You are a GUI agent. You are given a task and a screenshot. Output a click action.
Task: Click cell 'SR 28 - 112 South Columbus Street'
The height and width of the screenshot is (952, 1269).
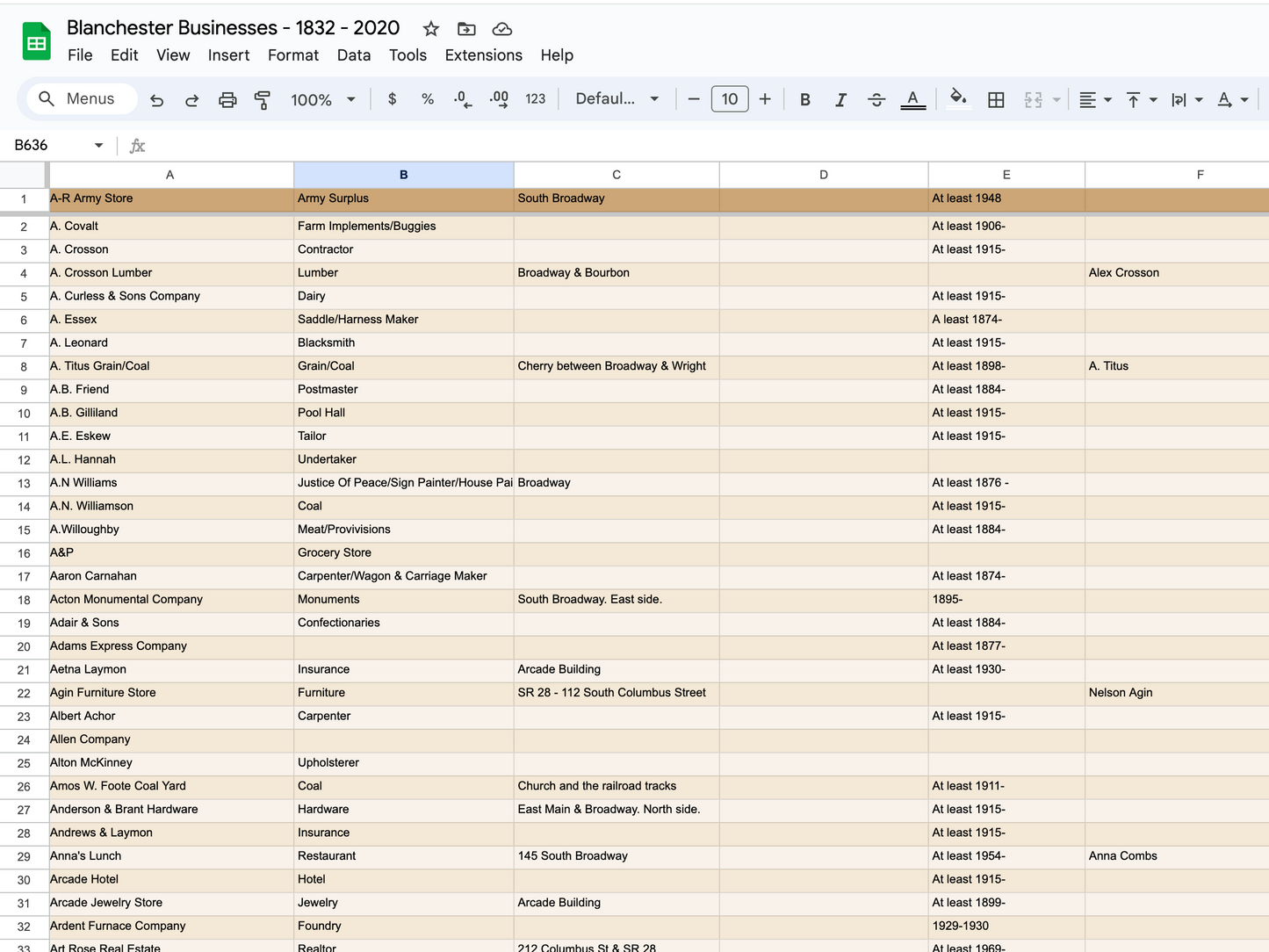click(616, 692)
